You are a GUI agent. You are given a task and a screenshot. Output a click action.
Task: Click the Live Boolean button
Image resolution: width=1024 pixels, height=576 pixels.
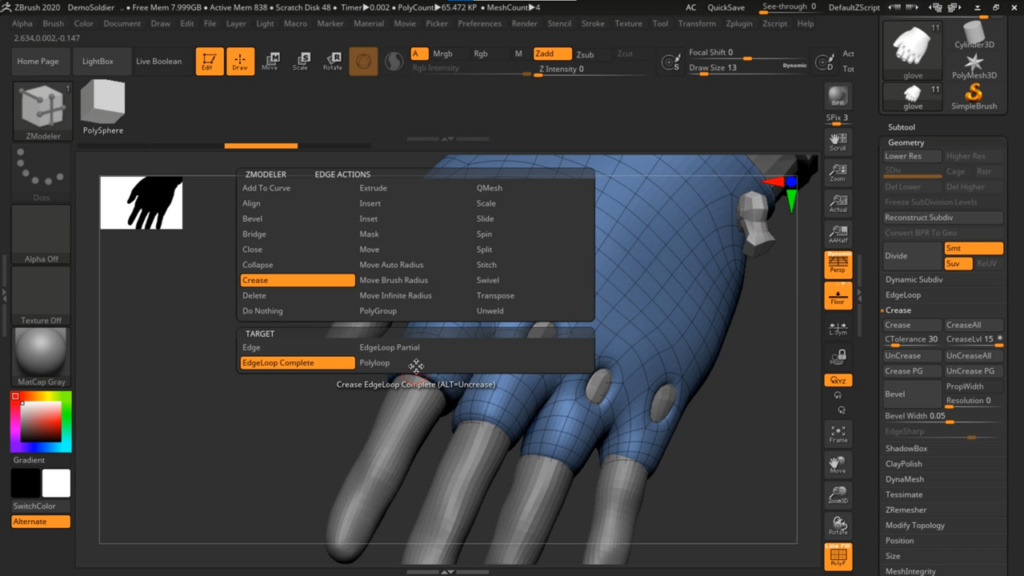coord(159,61)
